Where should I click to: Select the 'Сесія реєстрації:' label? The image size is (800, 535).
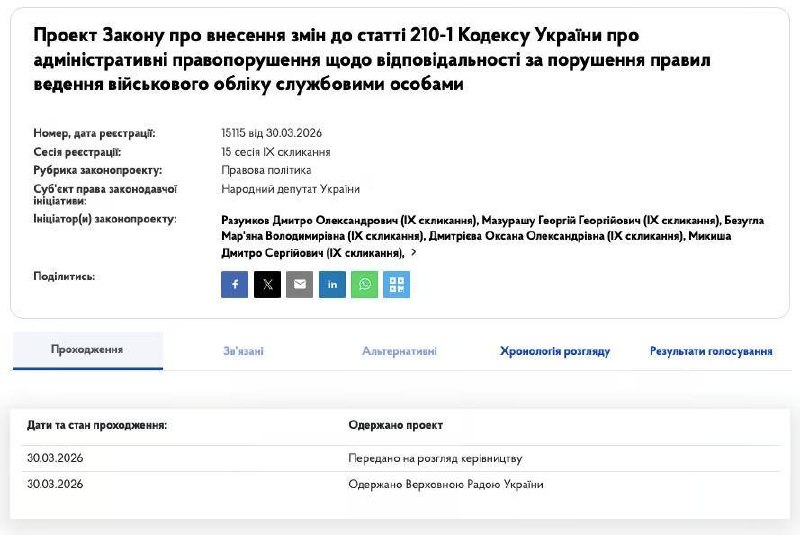point(77,152)
